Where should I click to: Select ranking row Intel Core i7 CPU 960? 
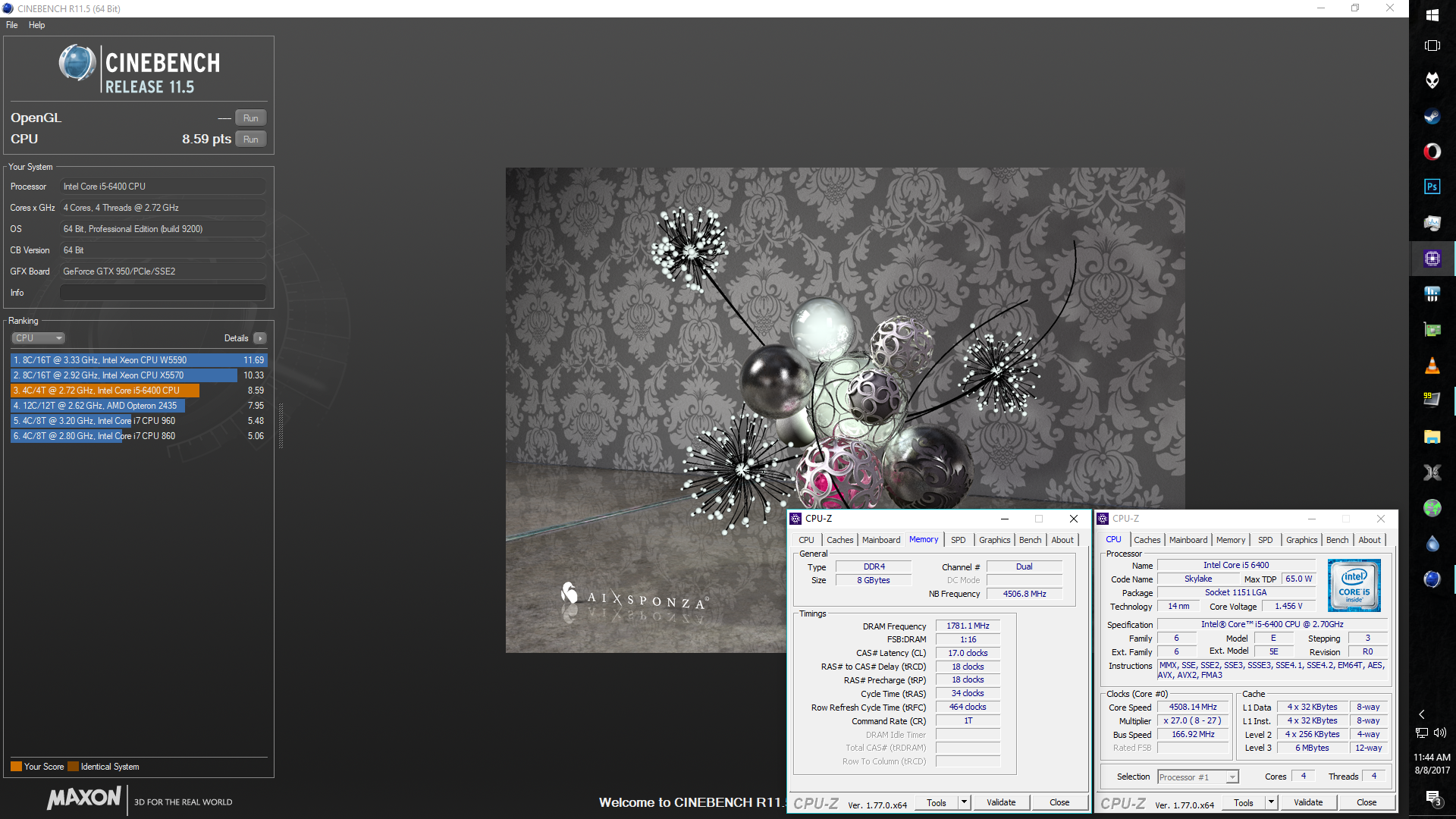click(x=139, y=421)
